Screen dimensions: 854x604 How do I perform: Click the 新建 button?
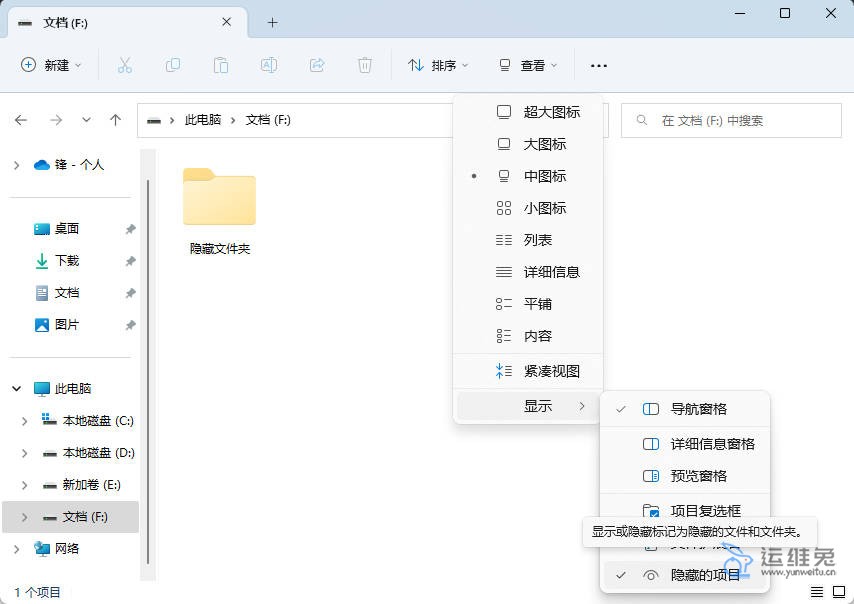click(51, 65)
